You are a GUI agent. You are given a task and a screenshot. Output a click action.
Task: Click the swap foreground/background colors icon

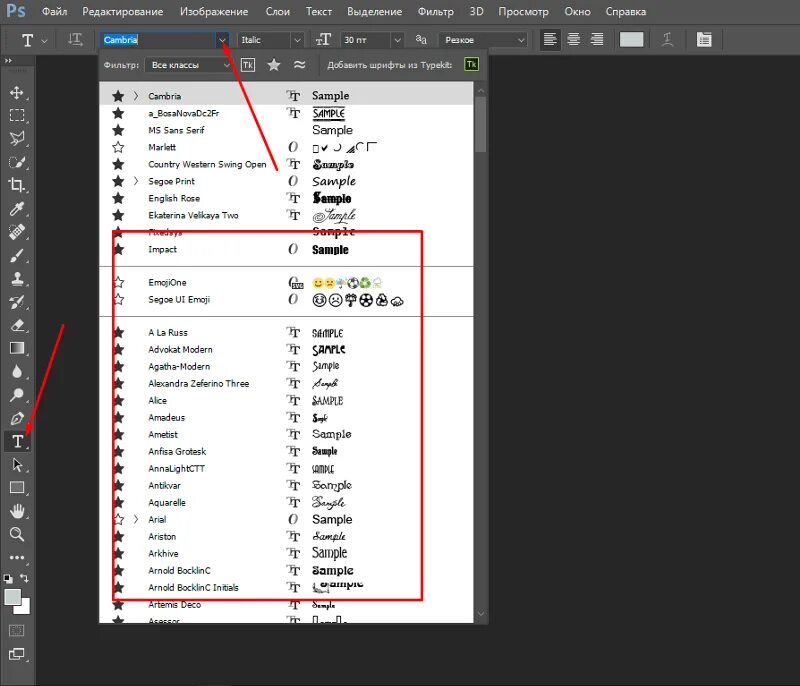(24, 578)
